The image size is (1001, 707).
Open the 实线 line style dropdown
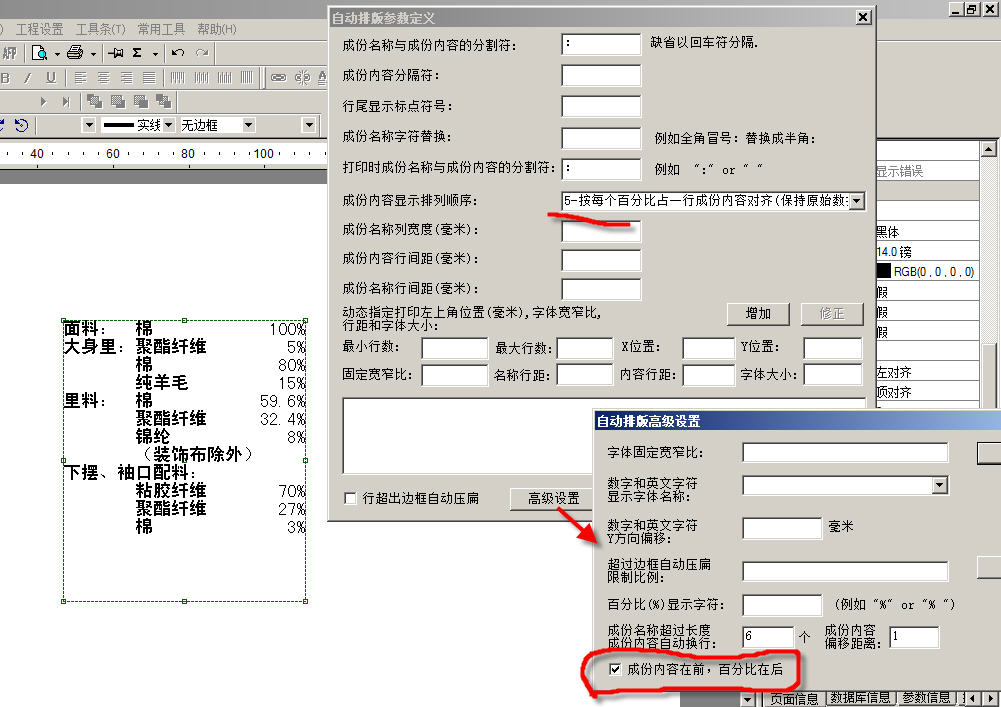pos(169,125)
